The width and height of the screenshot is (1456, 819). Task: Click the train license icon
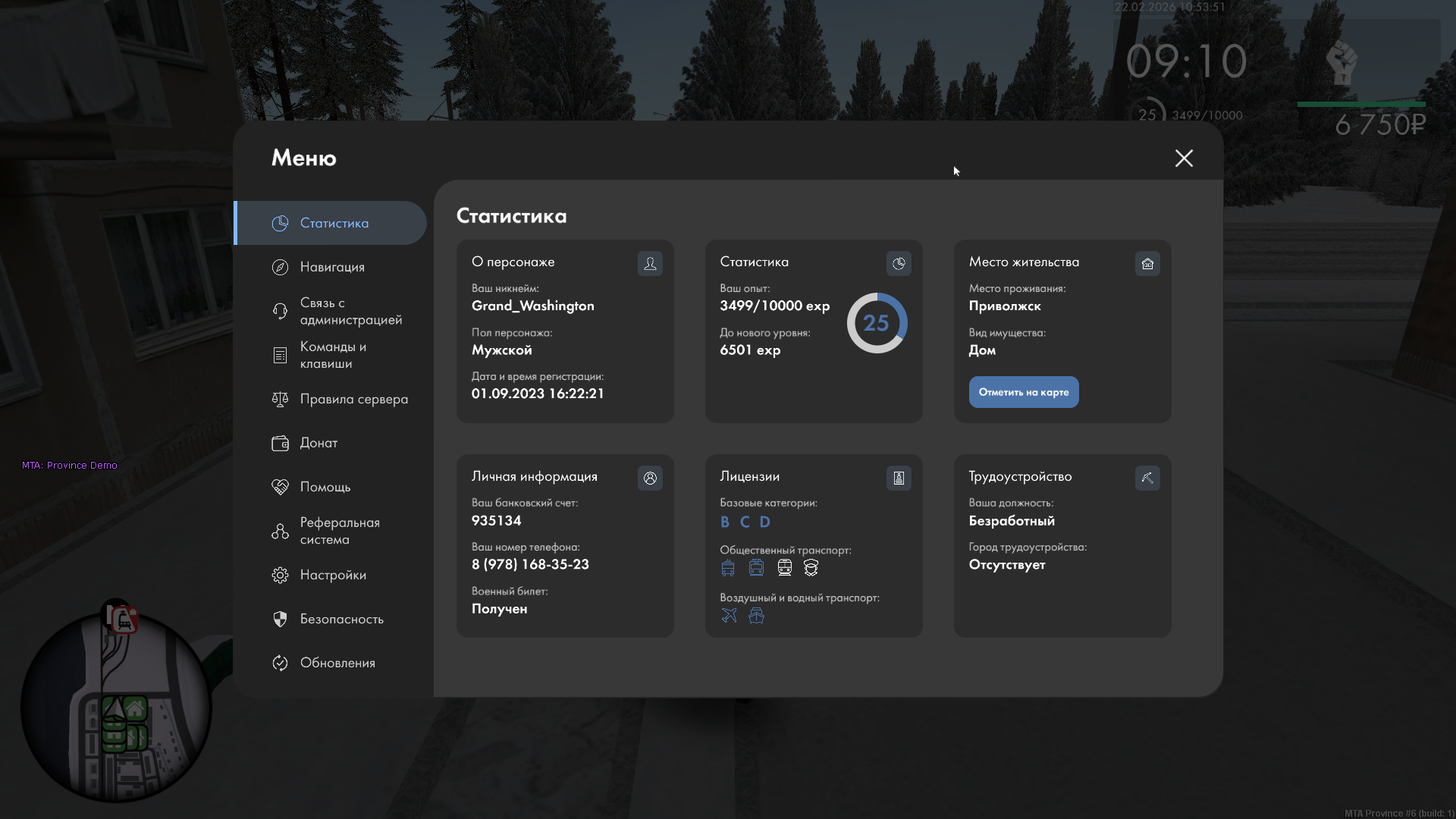click(784, 567)
